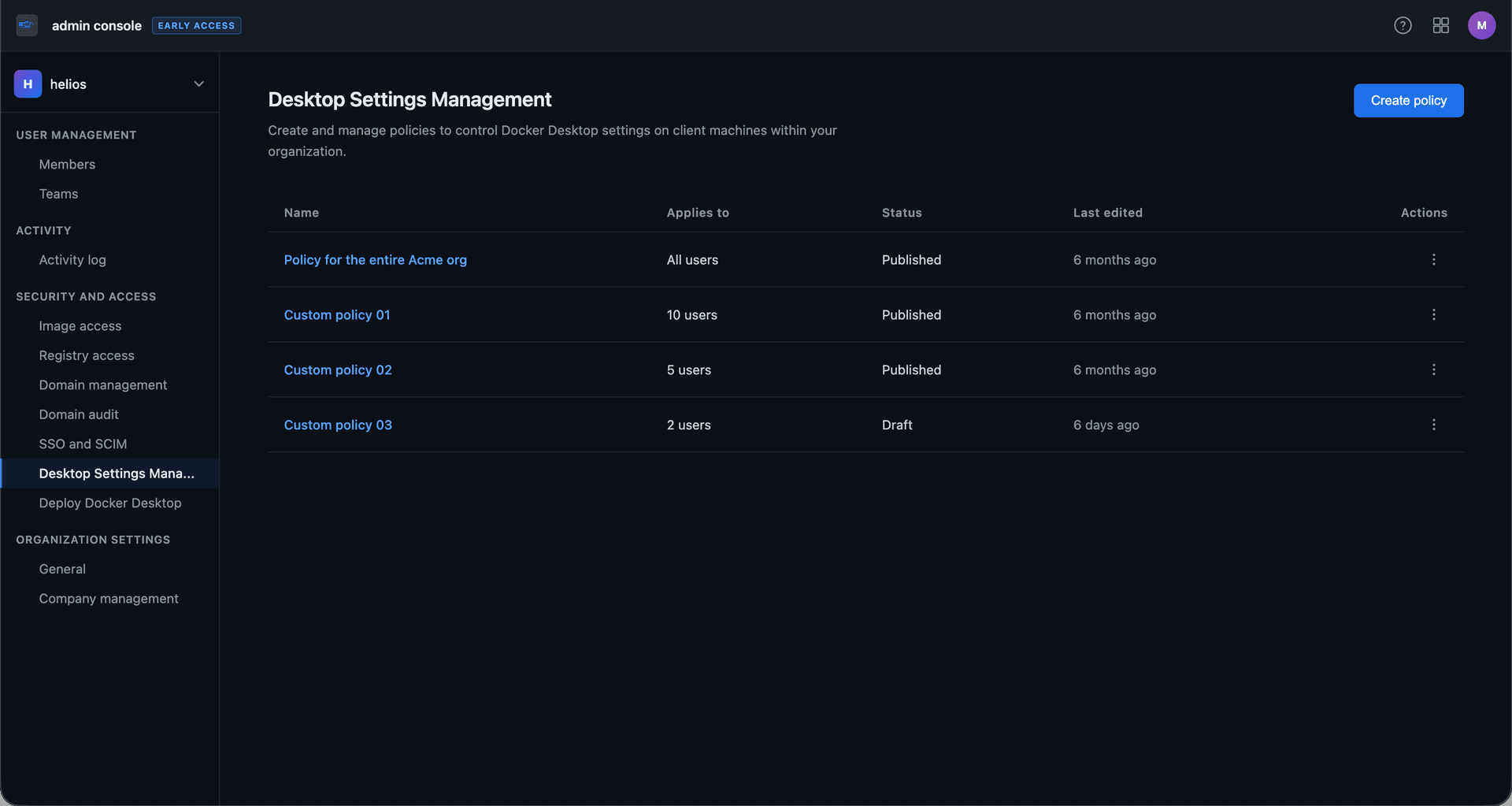Click the Early Access badge
The width and height of the screenshot is (1512, 806).
pos(196,26)
